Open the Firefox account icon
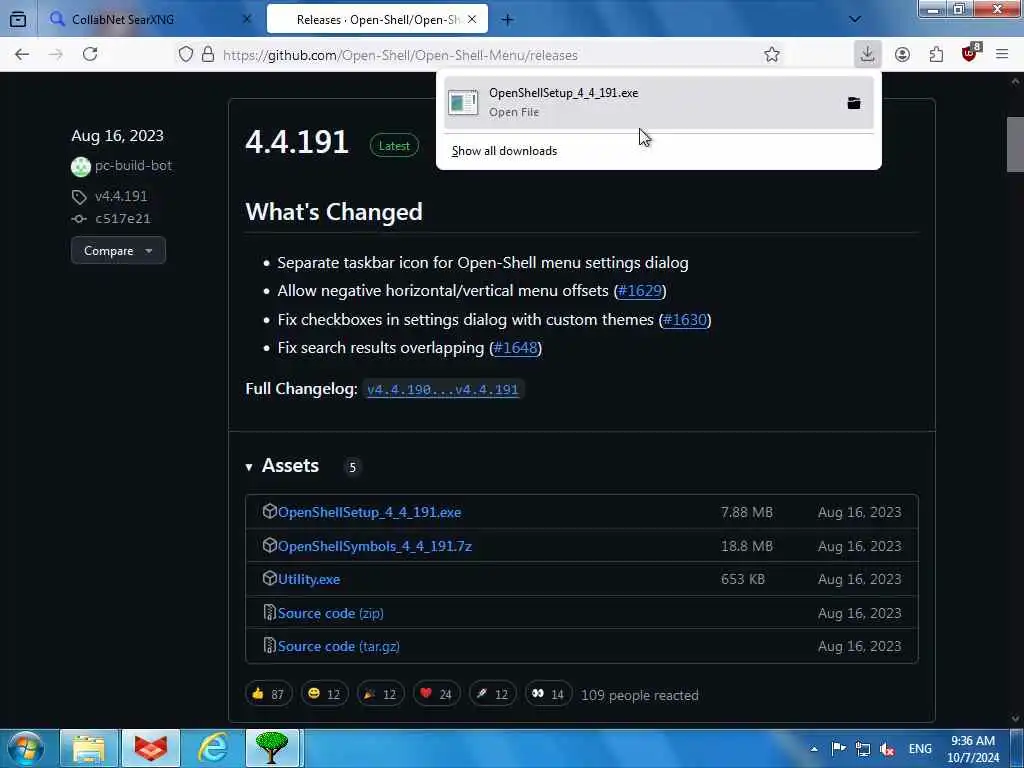 [x=903, y=54]
